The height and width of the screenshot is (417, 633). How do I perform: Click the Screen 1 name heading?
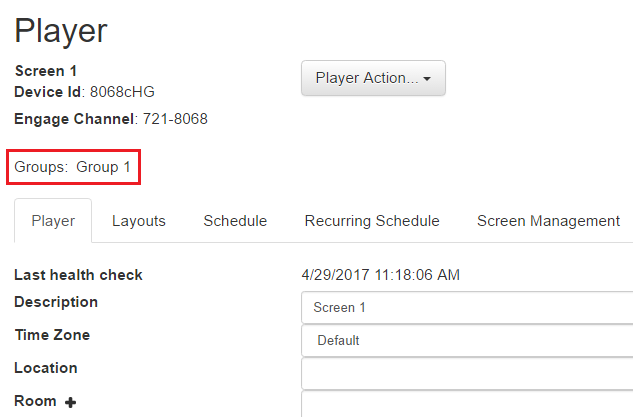coord(46,71)
